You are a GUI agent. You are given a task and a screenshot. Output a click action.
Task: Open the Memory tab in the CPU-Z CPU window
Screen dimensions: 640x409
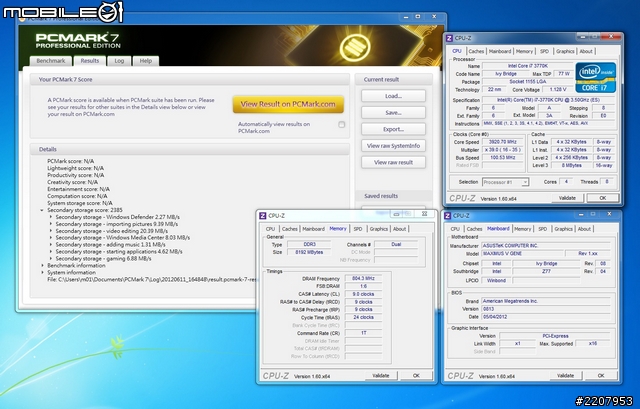tap(524, 51)
